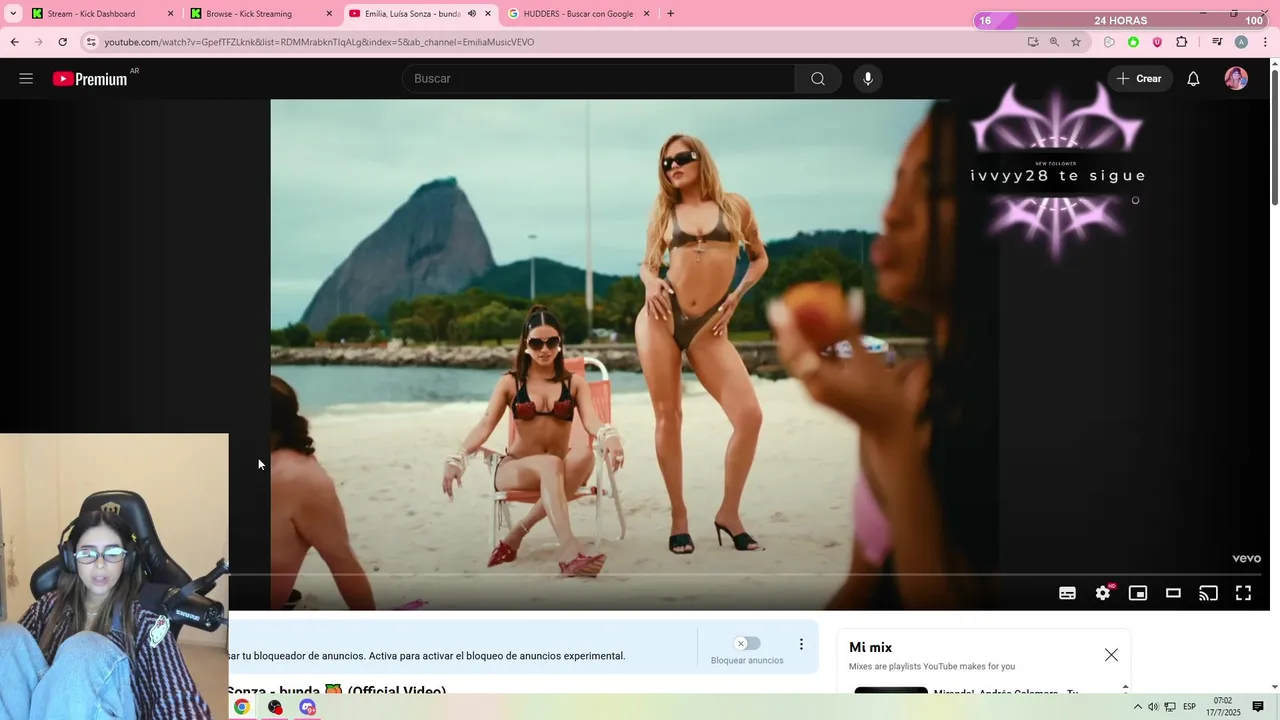
Task: Click the Crear button
Action: (1139, 79)
